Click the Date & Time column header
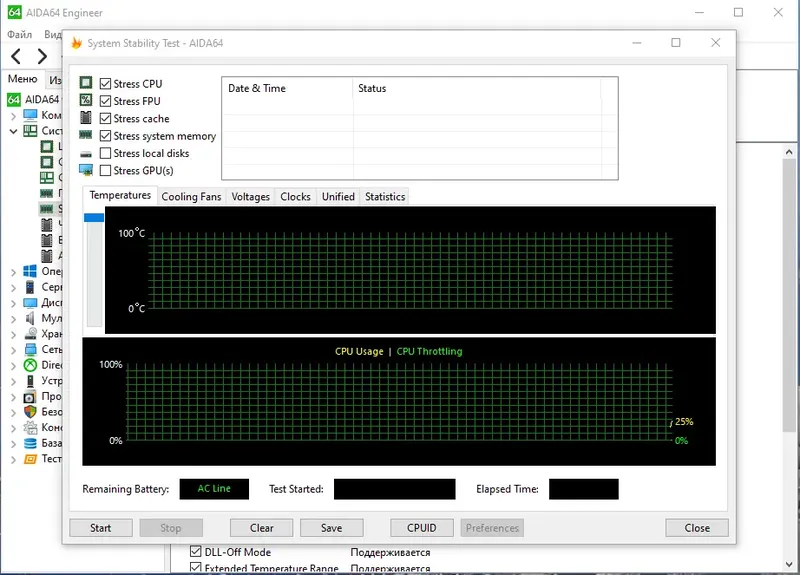Screen dimensions: 800x575 point(287,88)
